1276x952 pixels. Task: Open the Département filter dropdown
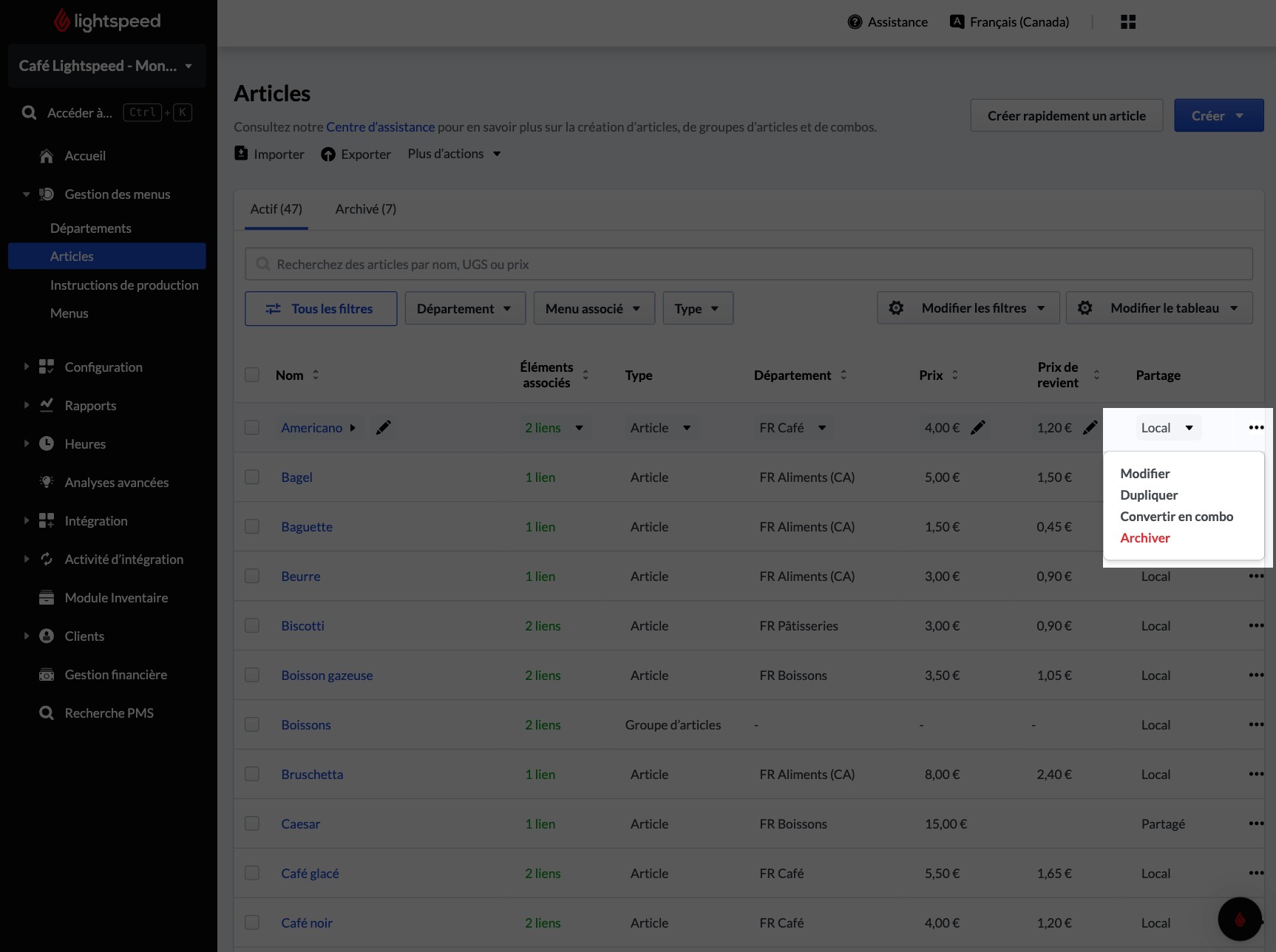pyautogui.click(x=465, y=308)
